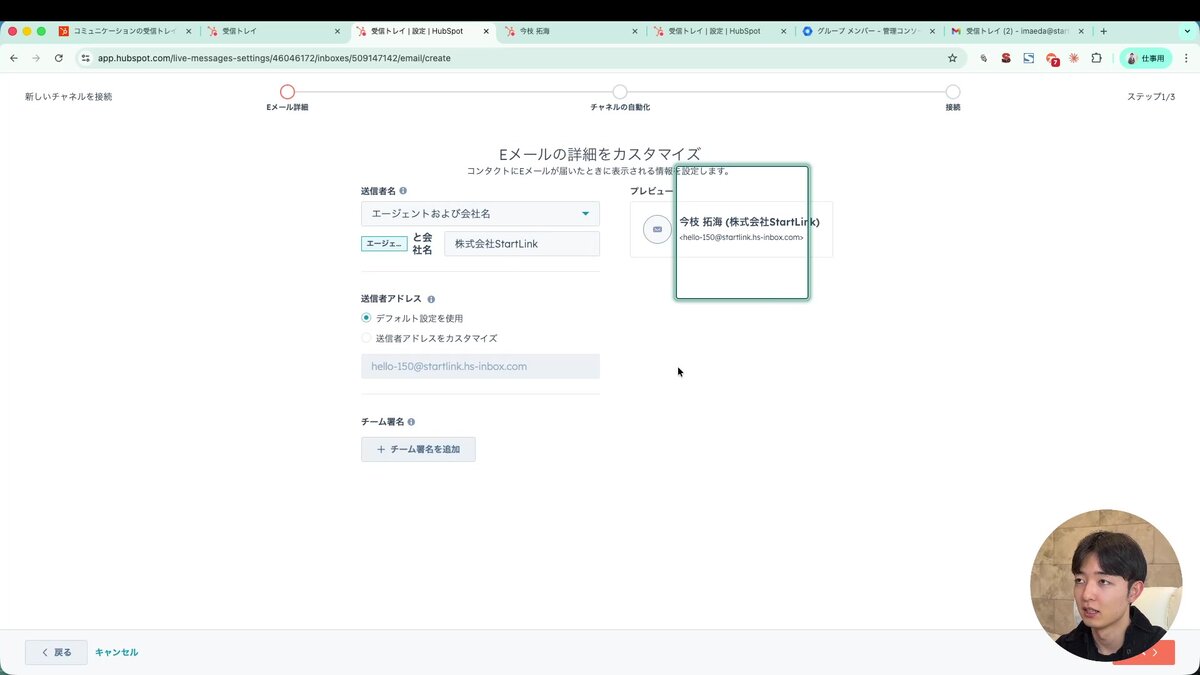Click inside the 株式会社StartLink company name field
Viewport: 1200px width, 675px height.
point(520,243)
